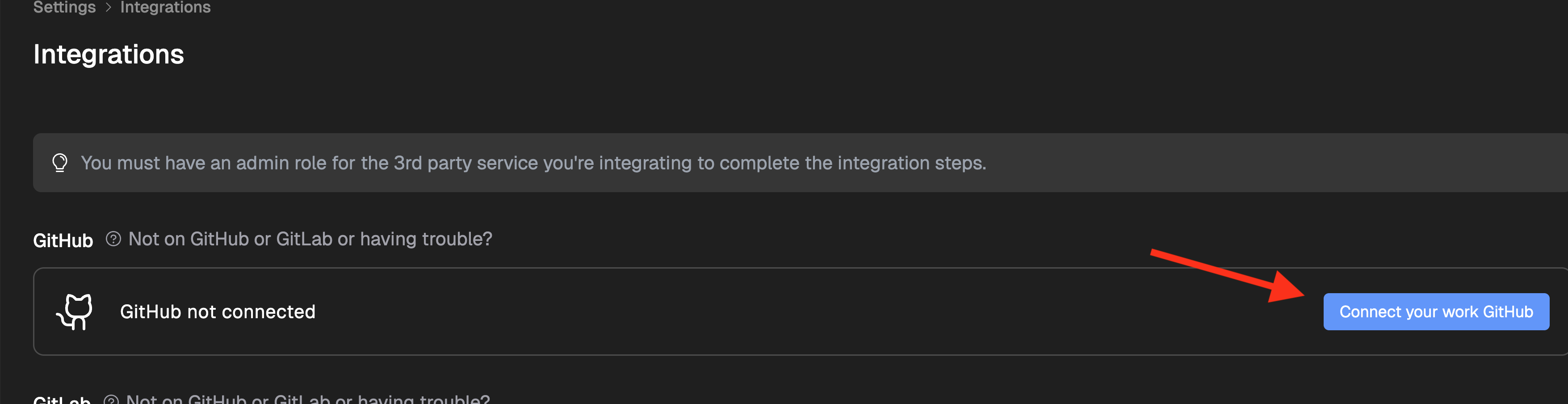Click the help icon beside GitLab label
This screenshot has height=404, width=1568.
pos(111,400)
